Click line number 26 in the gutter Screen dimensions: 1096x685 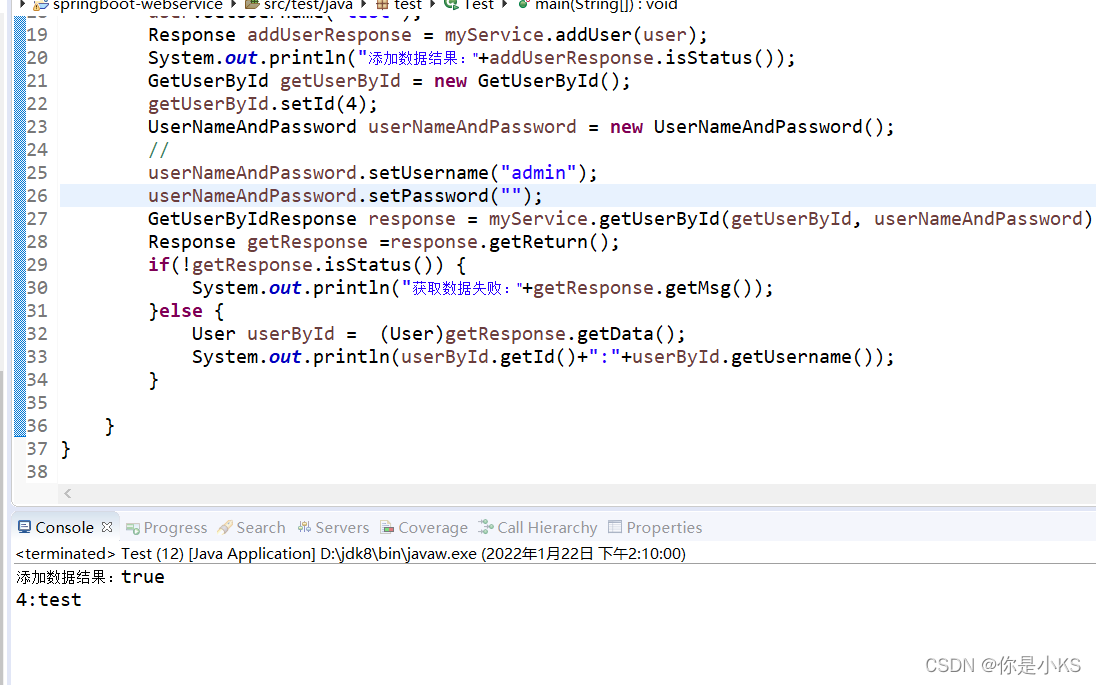coord(37,195)
